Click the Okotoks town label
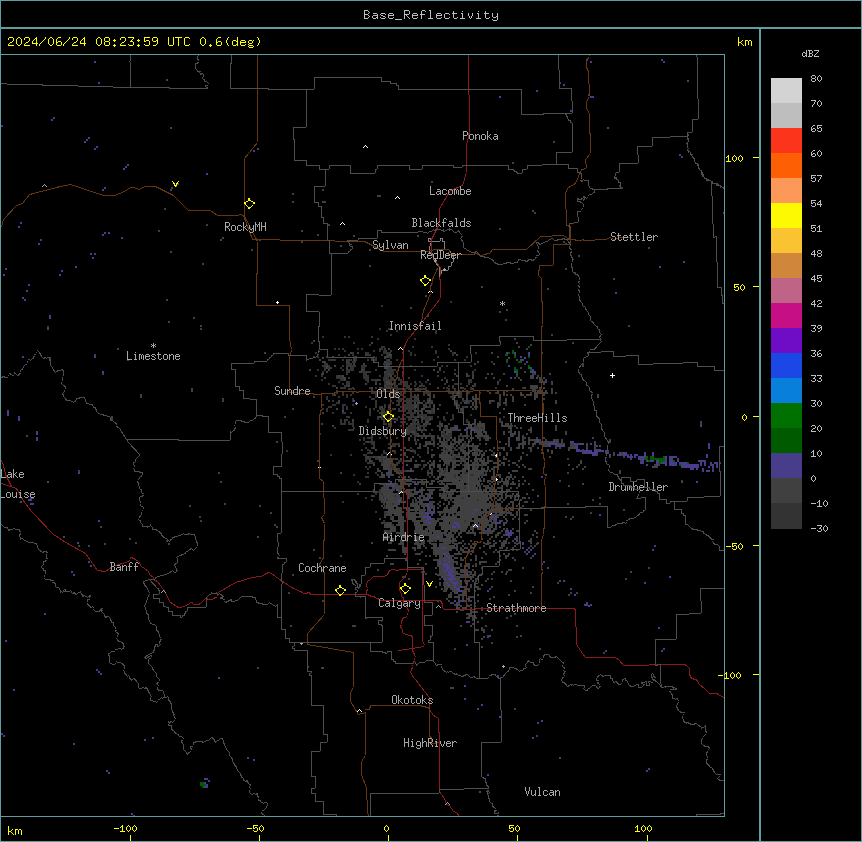The height and width of the screenshot is (842, 862). click(412, 700)
